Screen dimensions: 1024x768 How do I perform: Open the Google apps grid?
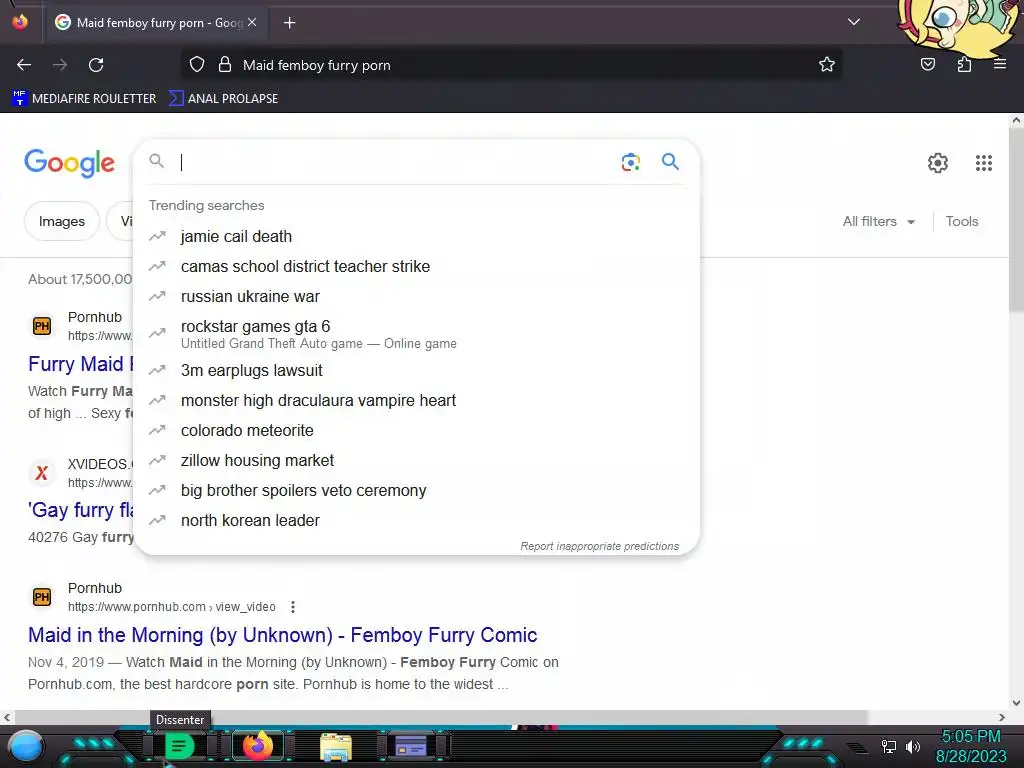pos(984,163)
